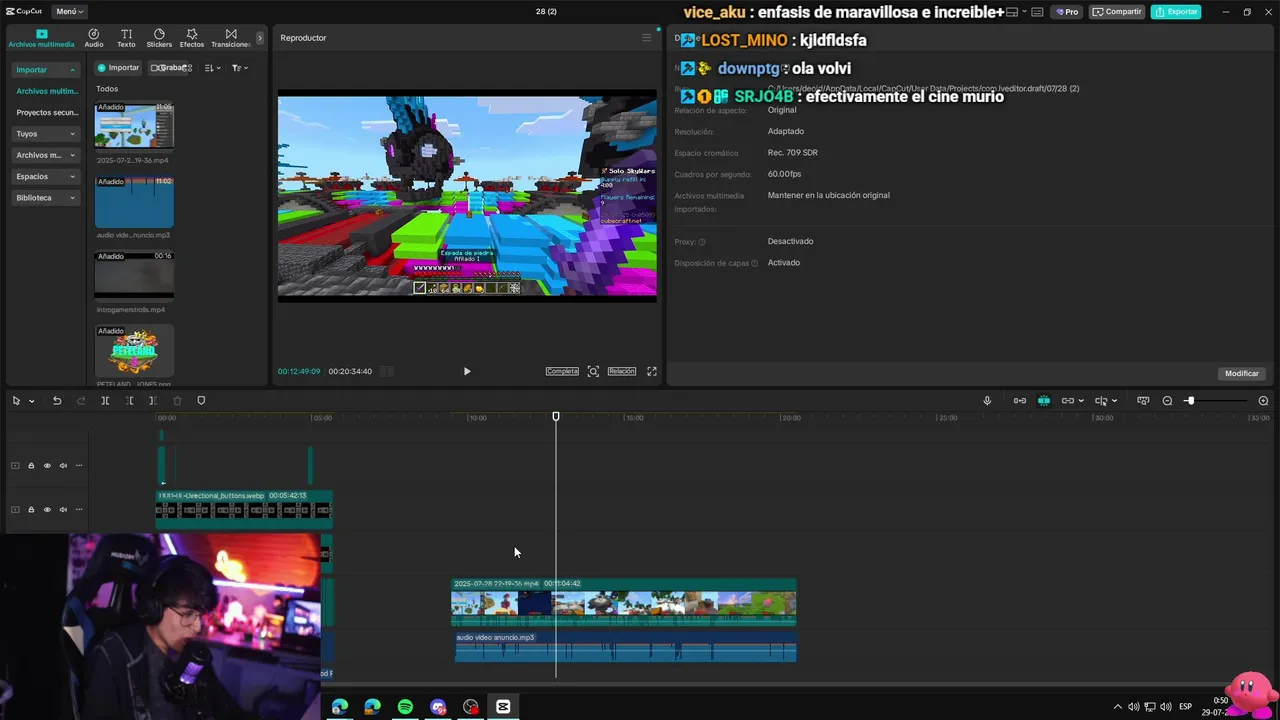
Task: Click the Pro button
Action: click(x=1066, y=12)
